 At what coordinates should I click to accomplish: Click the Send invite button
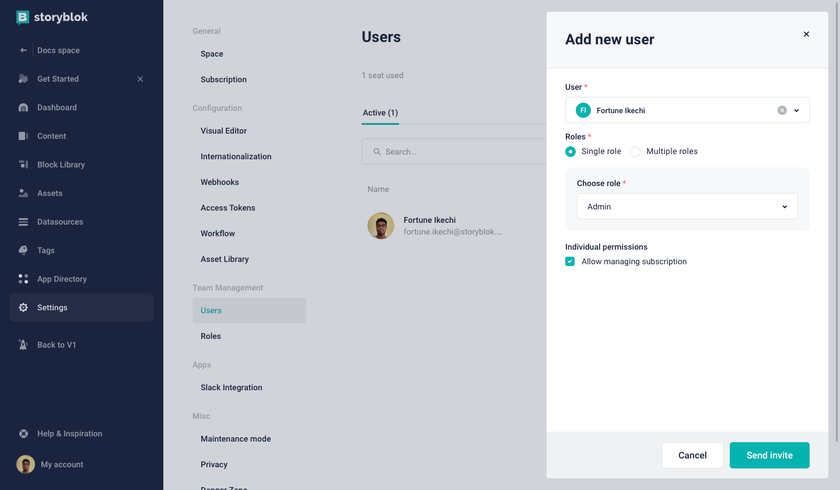(769, 456)
